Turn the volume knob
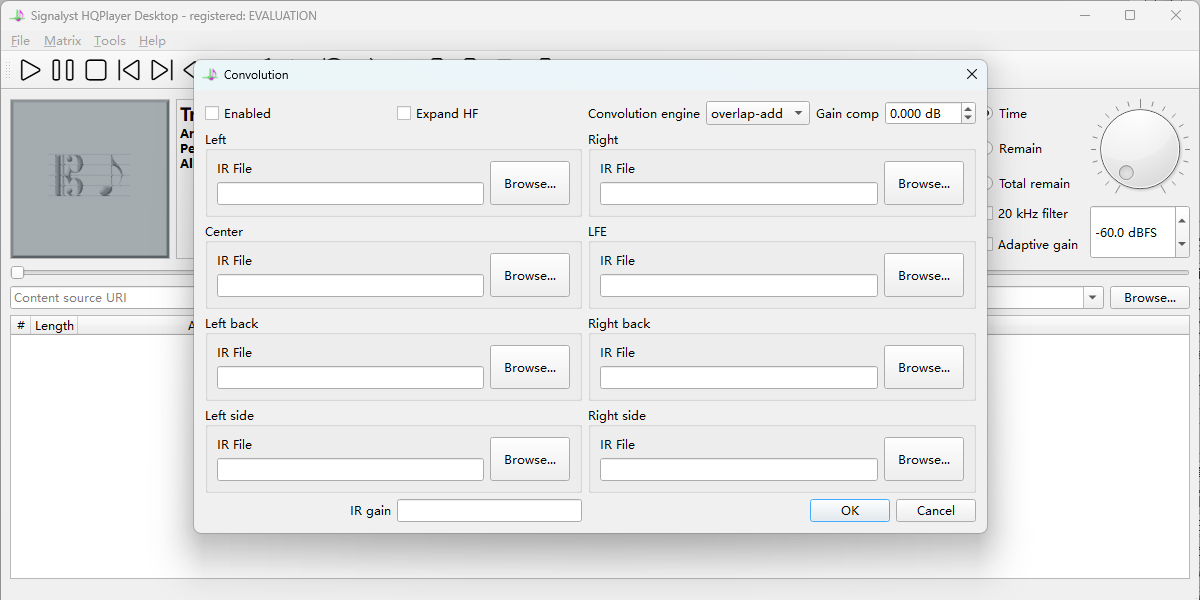The width and height of the screenshot is (1200, 600). (x=1140, y=150)
